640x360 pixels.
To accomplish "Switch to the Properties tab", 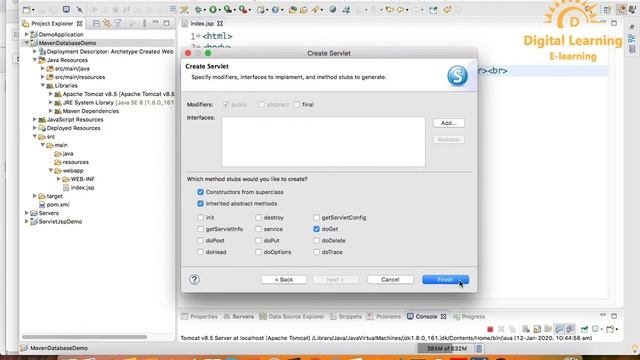I will (x=199, y=316).
